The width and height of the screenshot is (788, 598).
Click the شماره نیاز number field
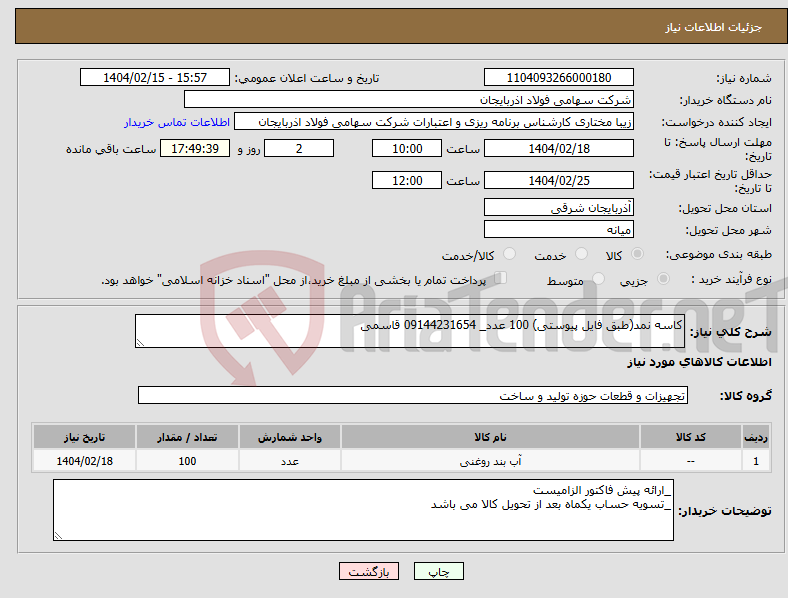click(x=559, y=78)
